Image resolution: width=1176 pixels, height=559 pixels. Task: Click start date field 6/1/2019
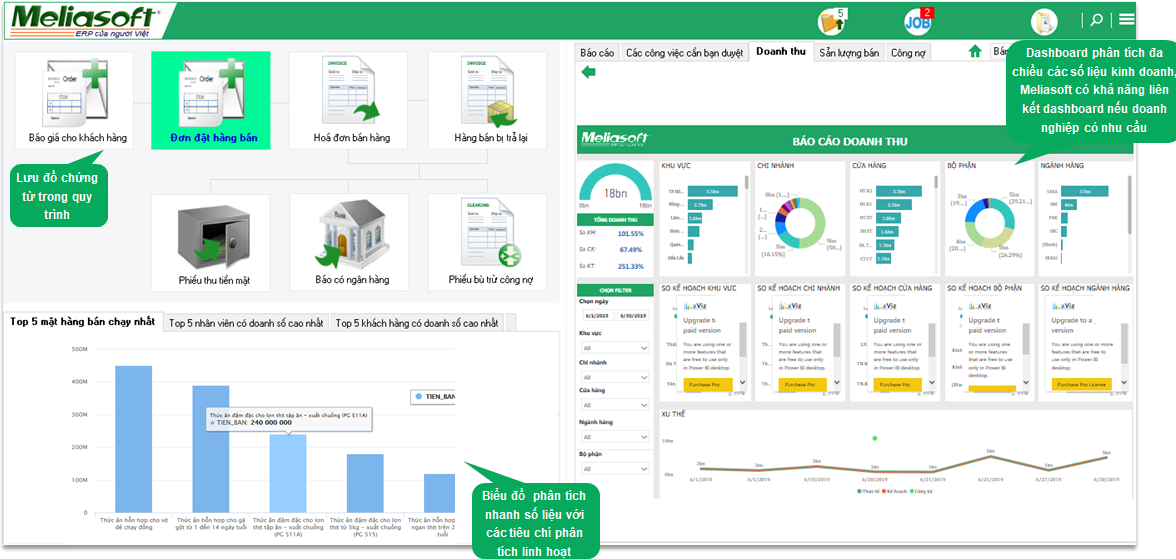pos(596,316)
